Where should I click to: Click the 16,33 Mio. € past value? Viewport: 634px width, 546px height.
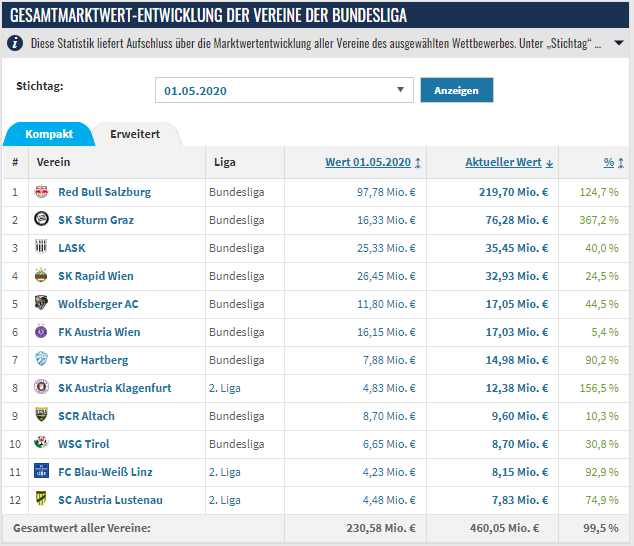[x=386, y=220]
